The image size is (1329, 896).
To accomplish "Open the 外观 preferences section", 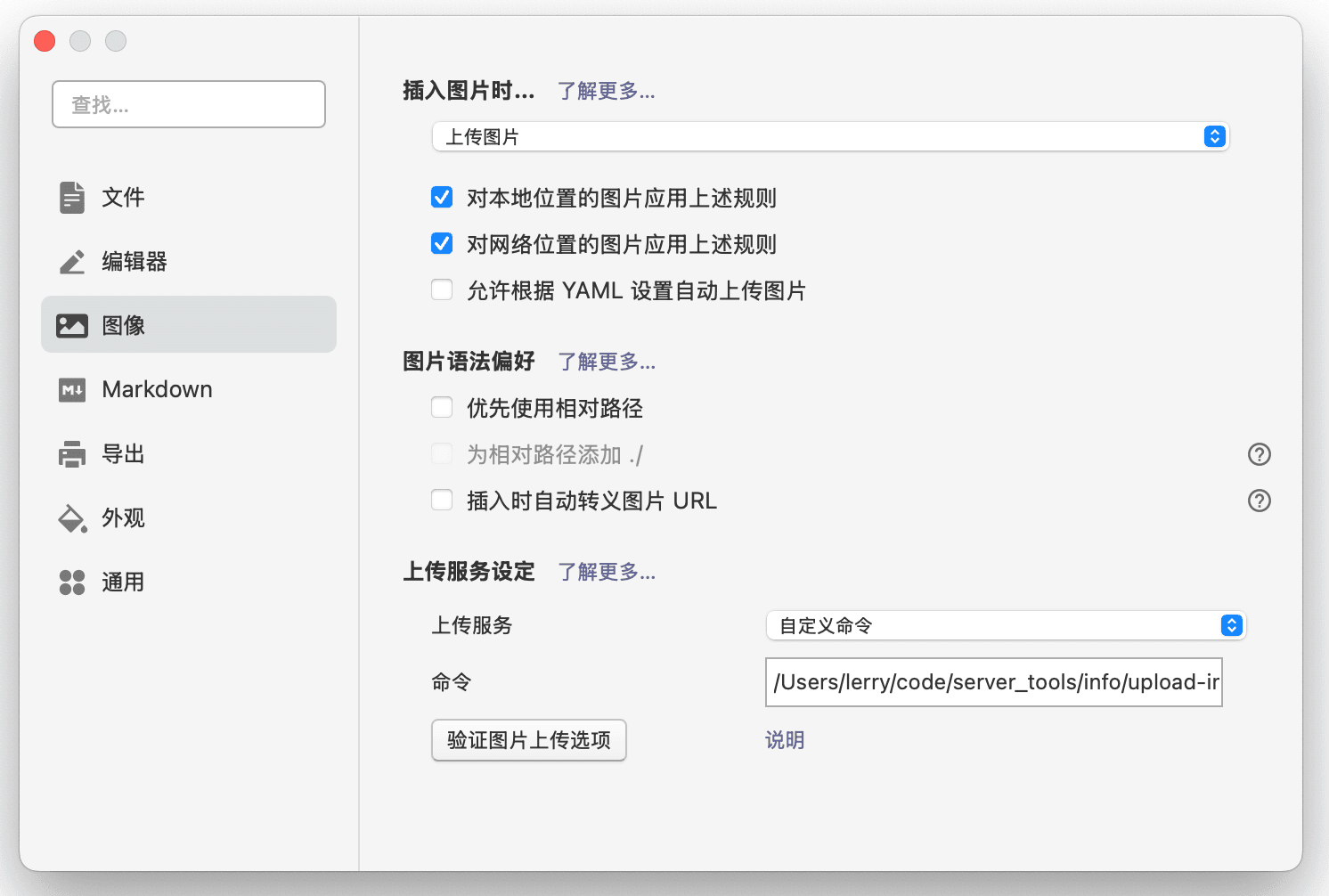I will coord(189,517).
